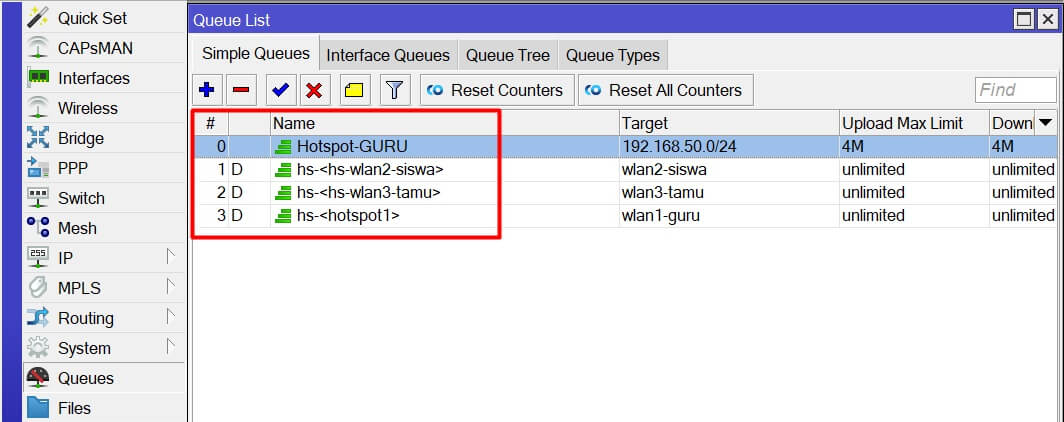The image size is (1064, 422).
Task: Open Queues in the sidebar
Action: pos(85,378)
